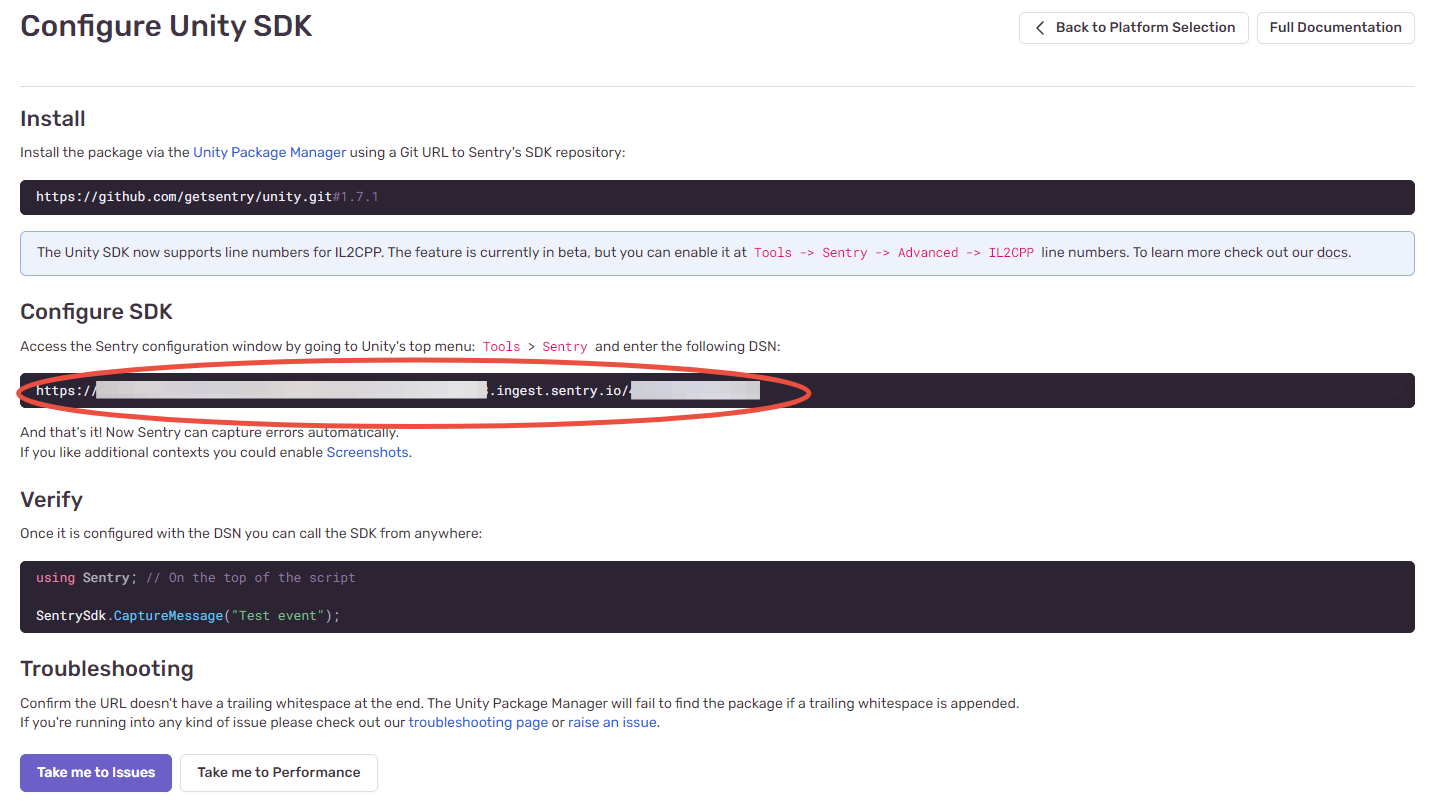Click the #1.7.1 version tag in the Git URL
1433x804 pixels.
tap(356, 197)
